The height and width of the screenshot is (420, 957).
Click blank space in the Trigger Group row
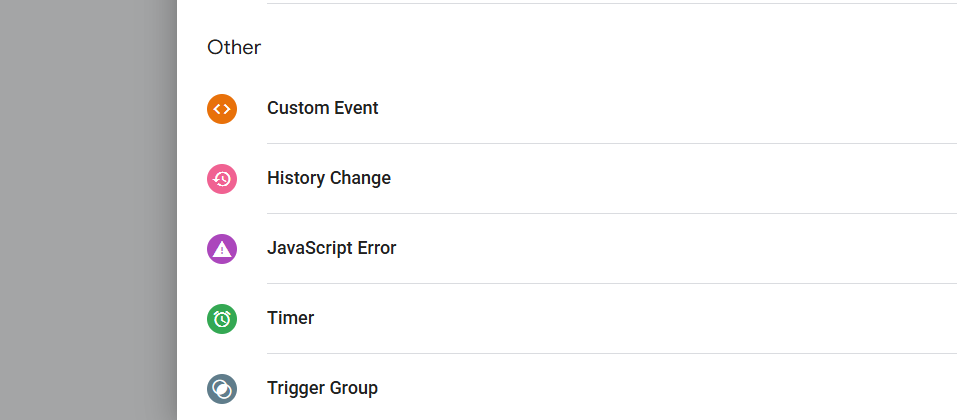(650, 388)
